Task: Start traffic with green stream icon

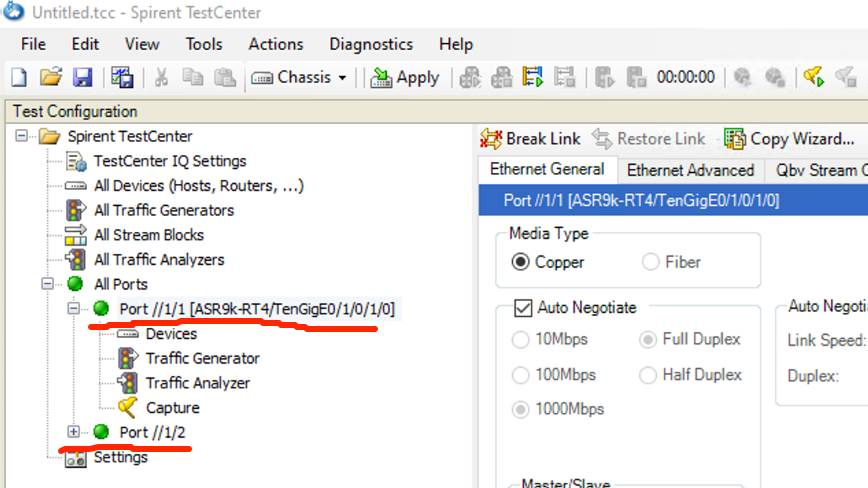Action: 533,77
